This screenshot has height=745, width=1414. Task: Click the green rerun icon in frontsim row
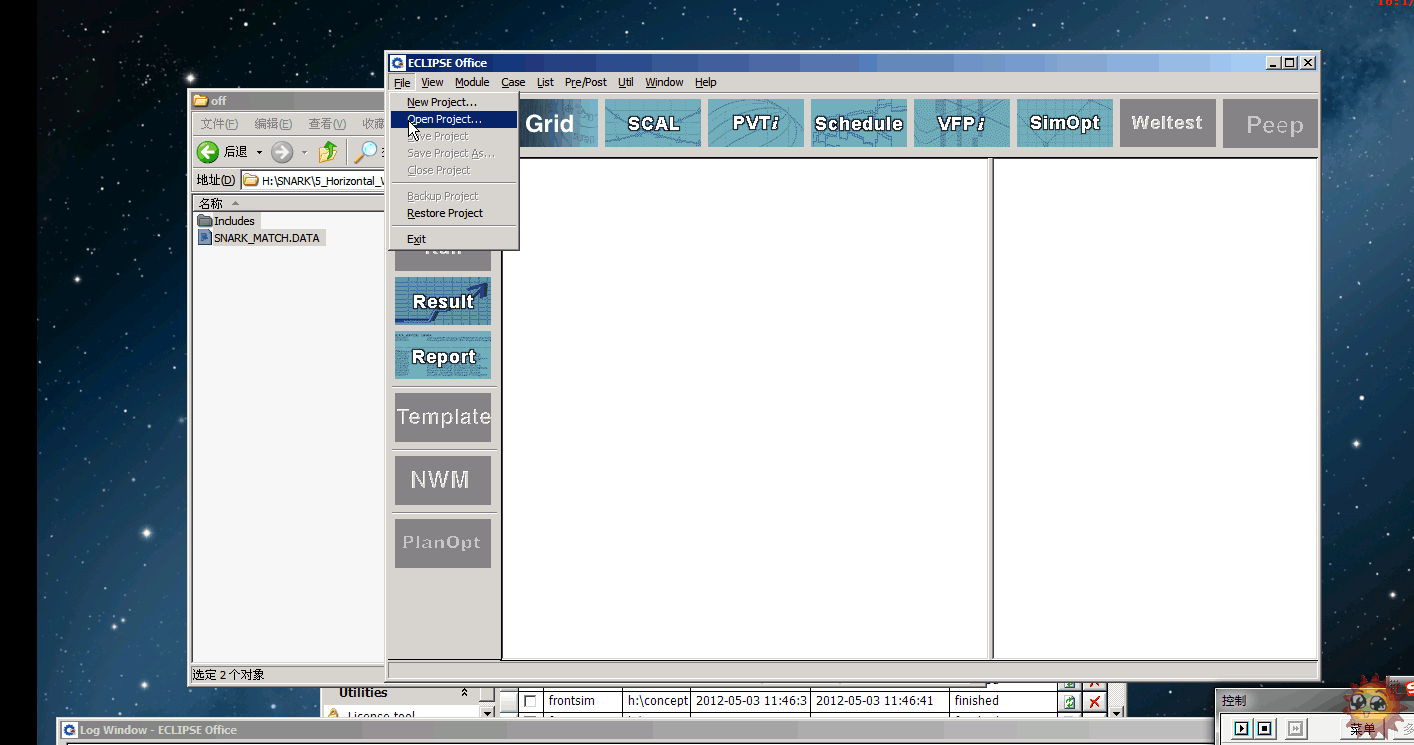coord(1070,702)
